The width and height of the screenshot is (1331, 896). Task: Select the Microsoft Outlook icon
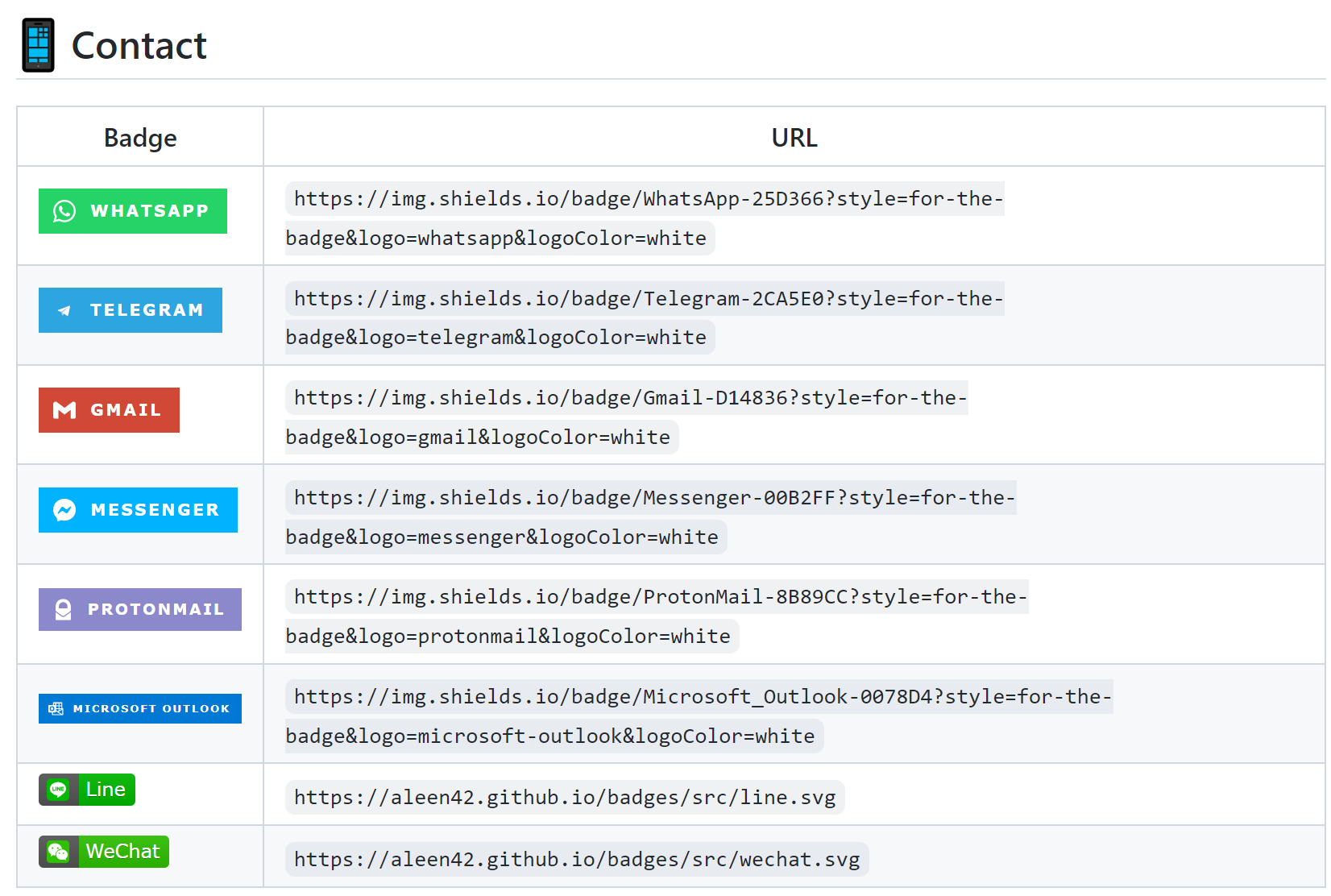(x=56, y=708)
